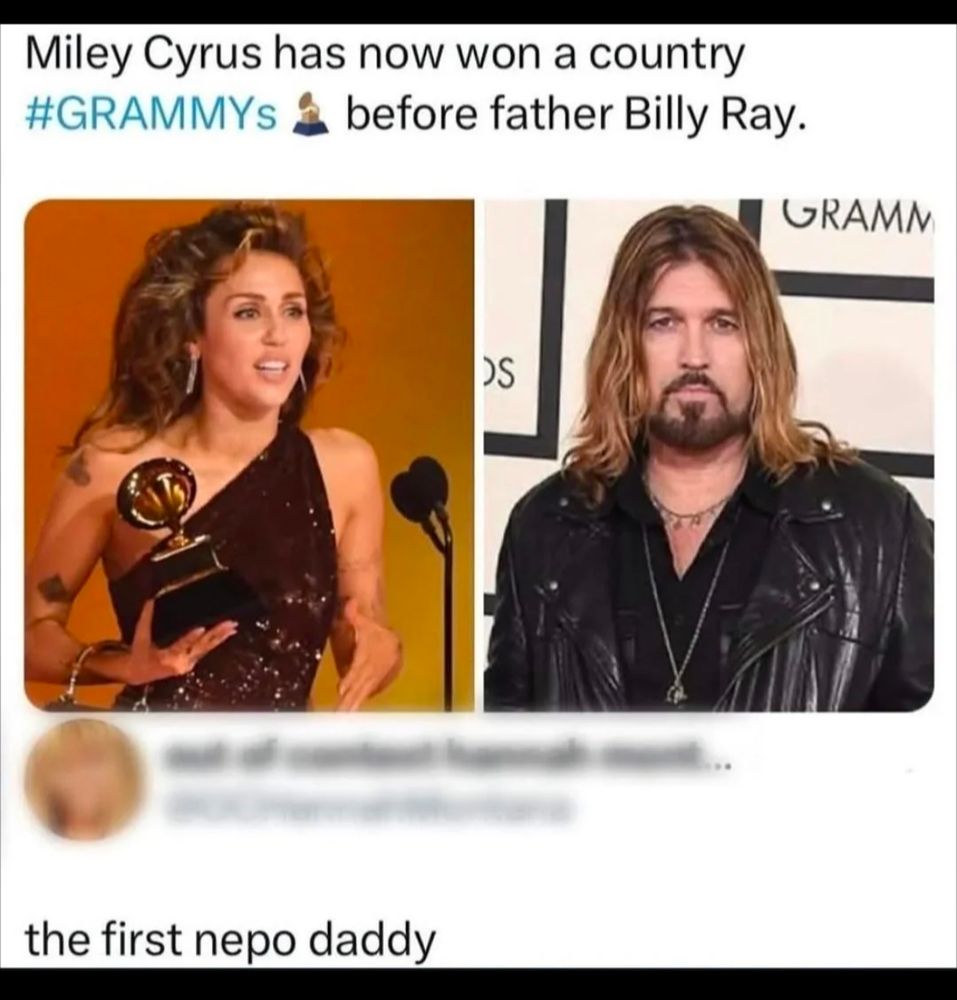Image resolution: width=957 pixels, height=1000 pixels.
Task: Click the ellipsis after the blurred display name
Action: pyautogui.click(x=718, y=763)
